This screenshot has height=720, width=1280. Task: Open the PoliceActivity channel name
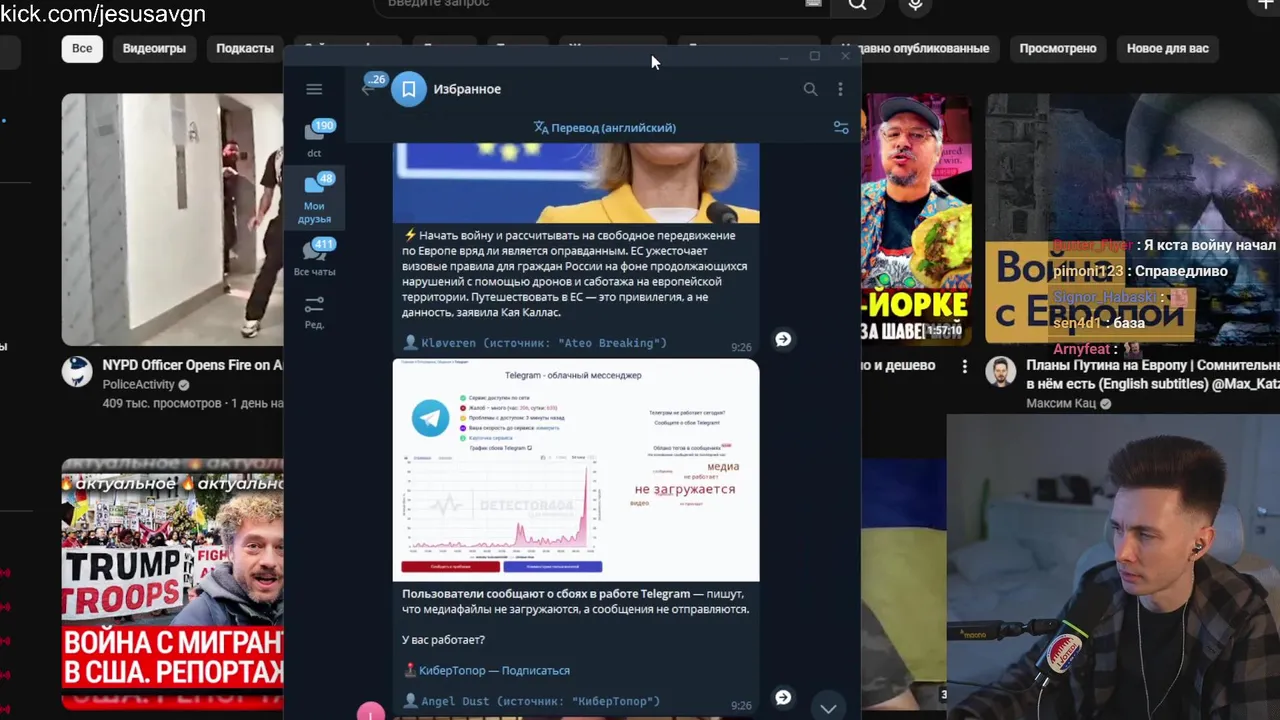[x=138, y=385]
